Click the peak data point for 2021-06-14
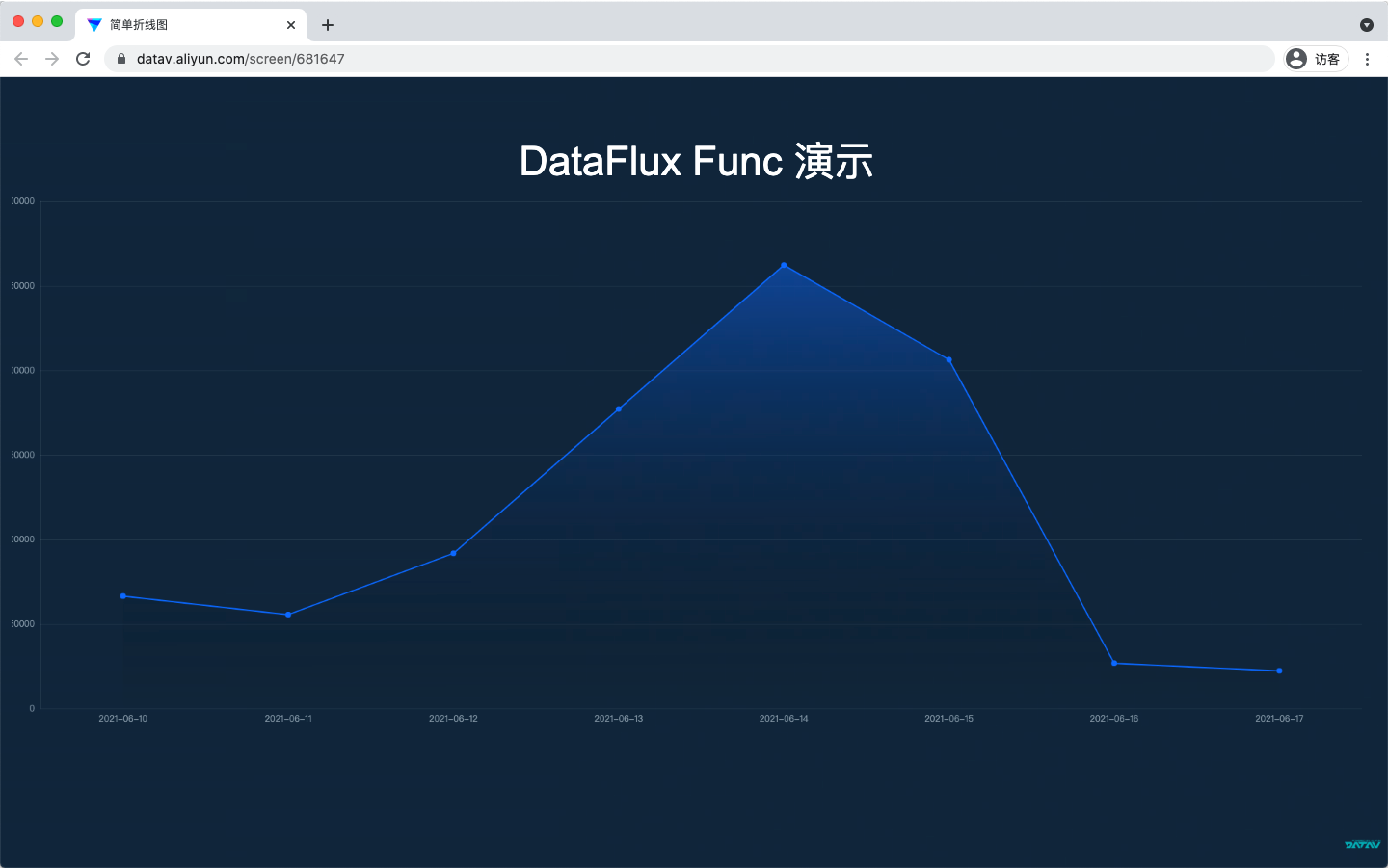This screenshot has height=868, width=1388. (784, 265)
